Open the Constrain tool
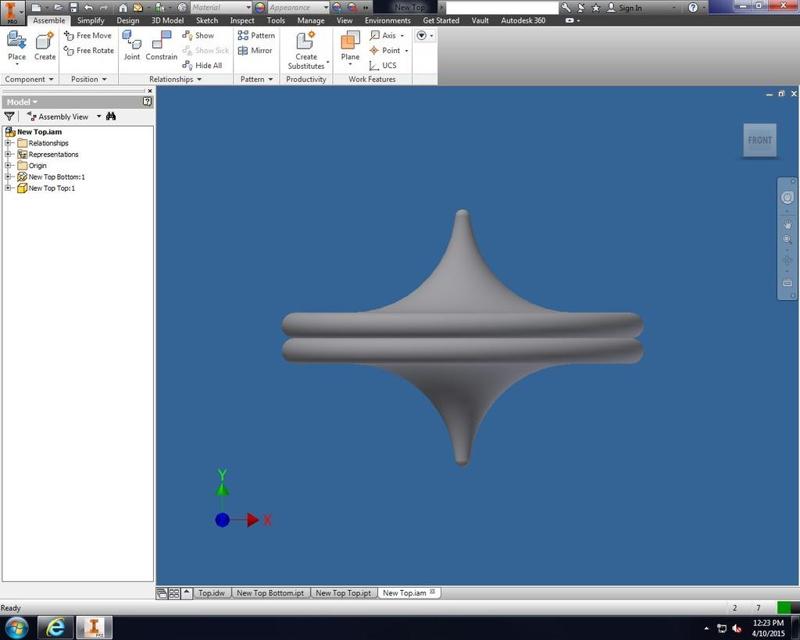This screenshot has width=800, height=640. click(162, 46)
